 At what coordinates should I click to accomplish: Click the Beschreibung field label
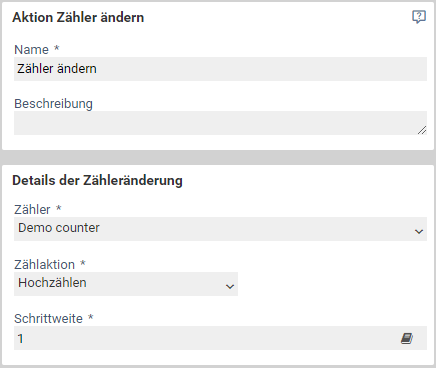tap(53, 104)
